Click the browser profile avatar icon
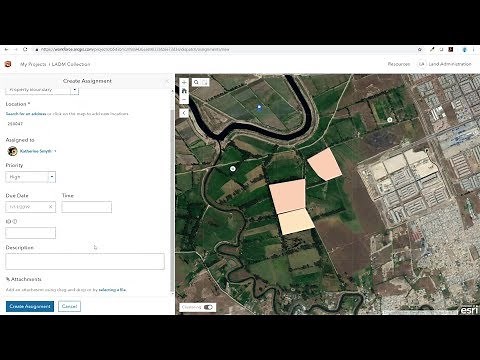 pyautogui.click(x=465, y=49)
